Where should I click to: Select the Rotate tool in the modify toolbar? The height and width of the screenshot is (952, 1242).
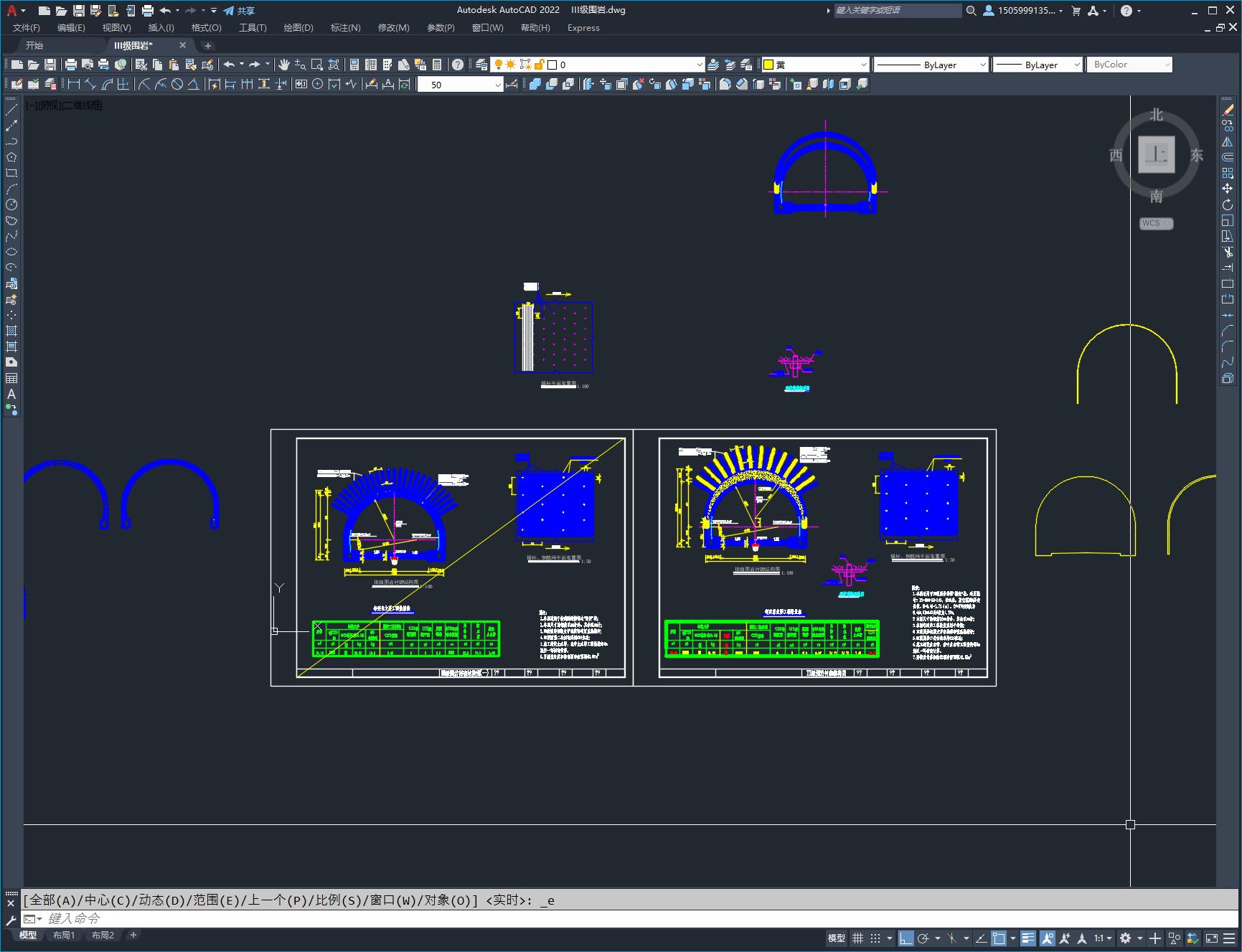1228,204
